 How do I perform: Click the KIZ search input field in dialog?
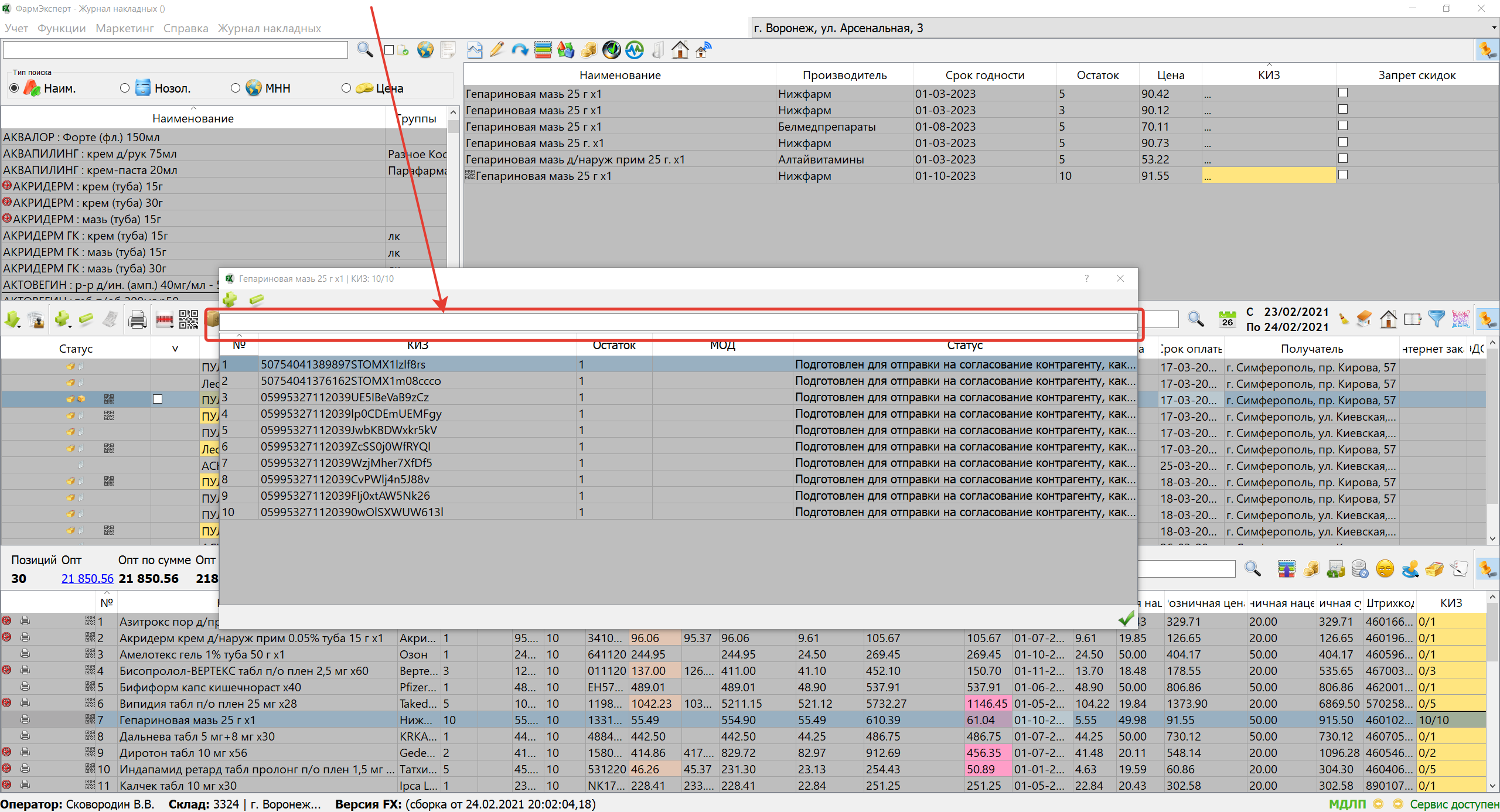point(678,322)
